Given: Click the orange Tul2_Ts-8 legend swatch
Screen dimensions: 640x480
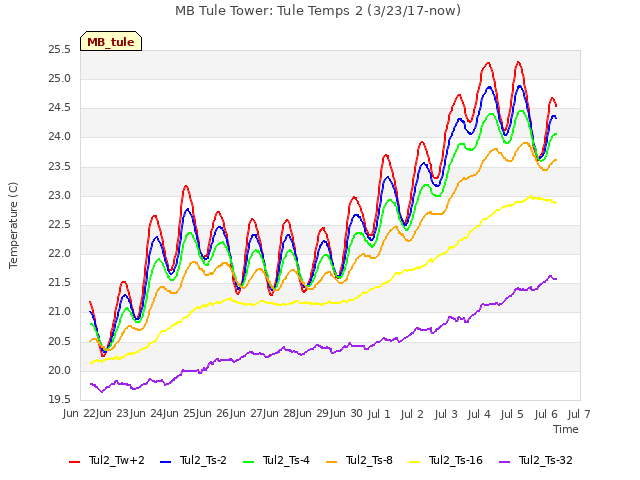Looking at the screenshot, I should point(332,462).
